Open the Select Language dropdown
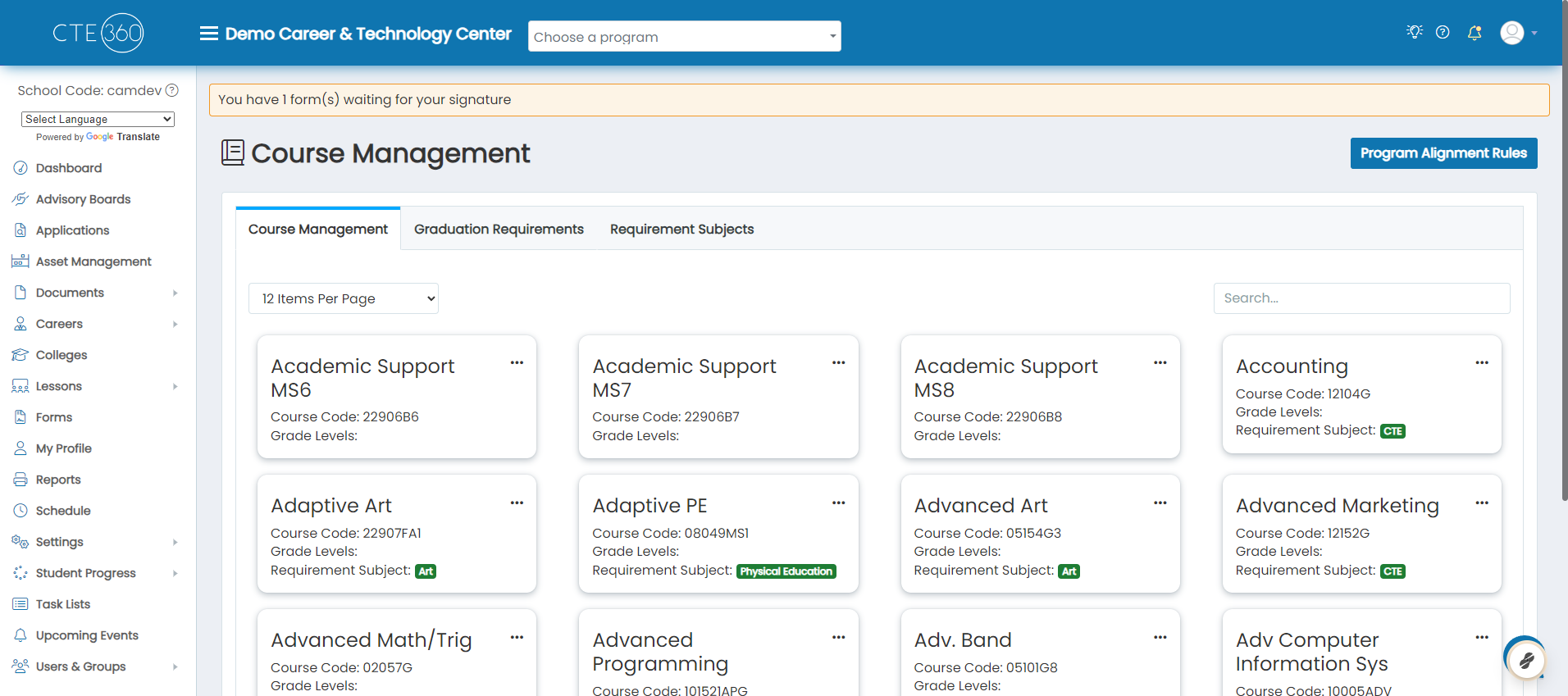 [98, 119]
